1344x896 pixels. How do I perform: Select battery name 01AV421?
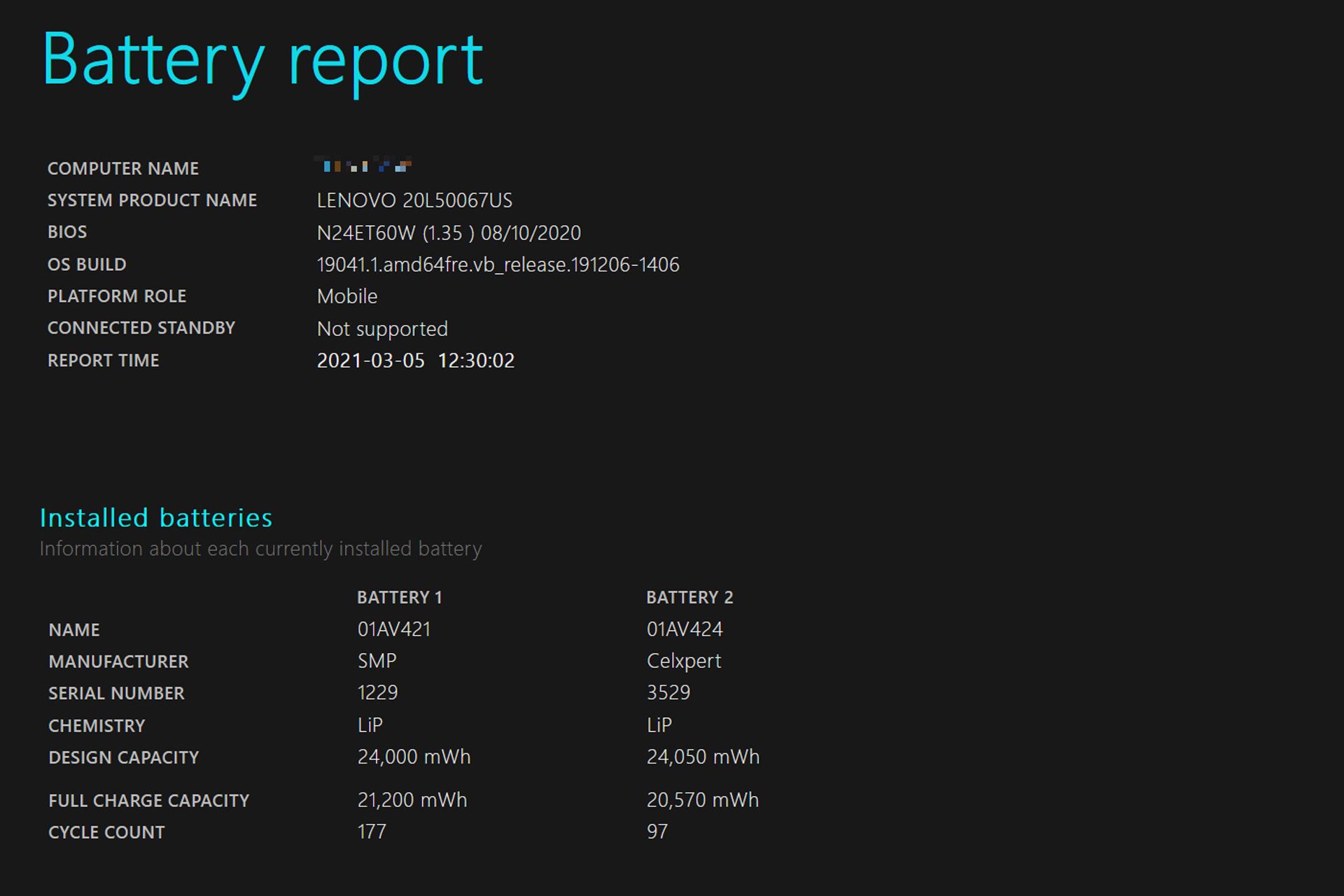(x=394, y=629)
